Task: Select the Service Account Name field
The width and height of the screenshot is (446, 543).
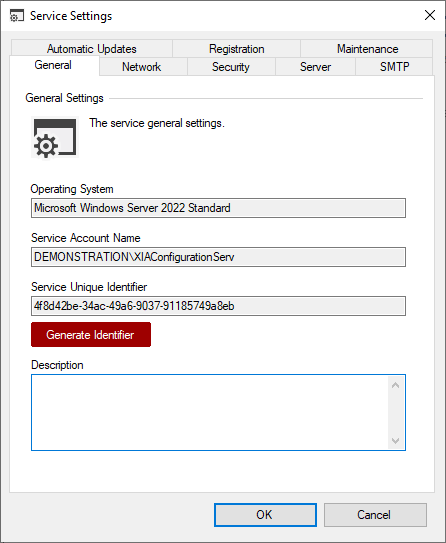Action: click(x=218, y=257)
